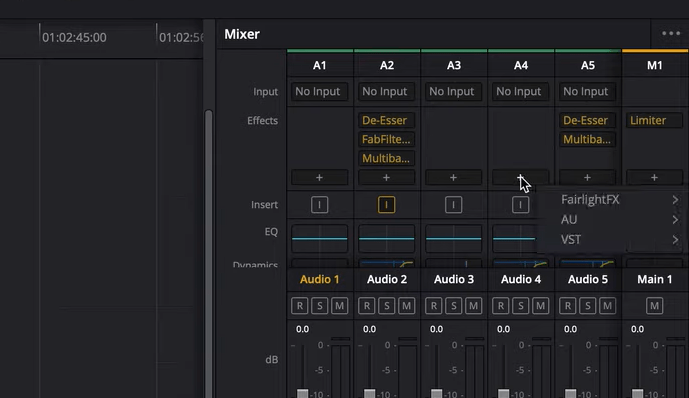Click the A3 channel header

453,65
